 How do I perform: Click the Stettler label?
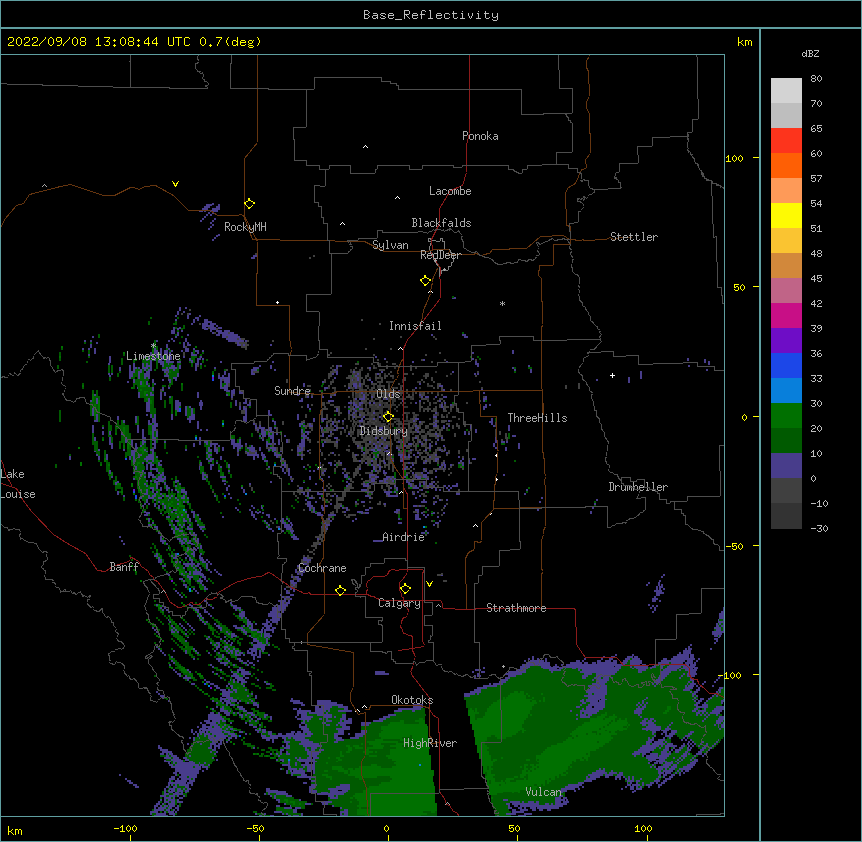pyautogui.click(x=633, y=237)
